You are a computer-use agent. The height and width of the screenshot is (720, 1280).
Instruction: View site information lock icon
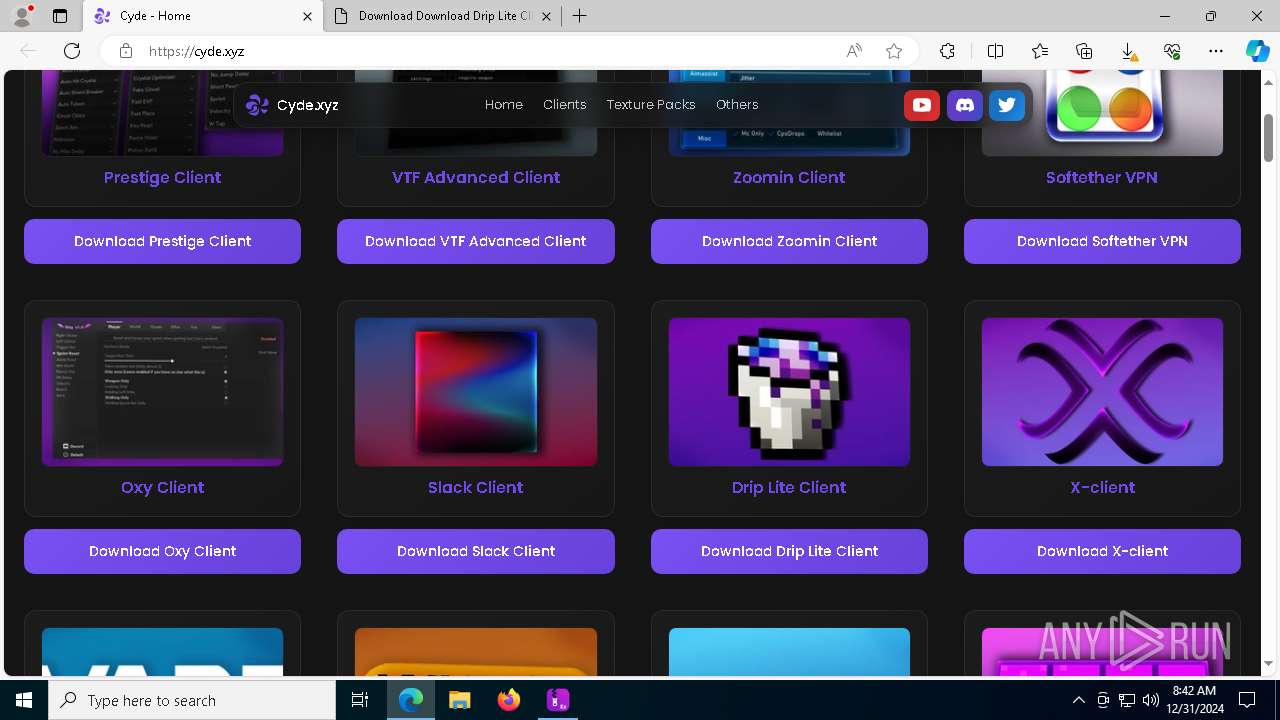click(x=126, y=51)
